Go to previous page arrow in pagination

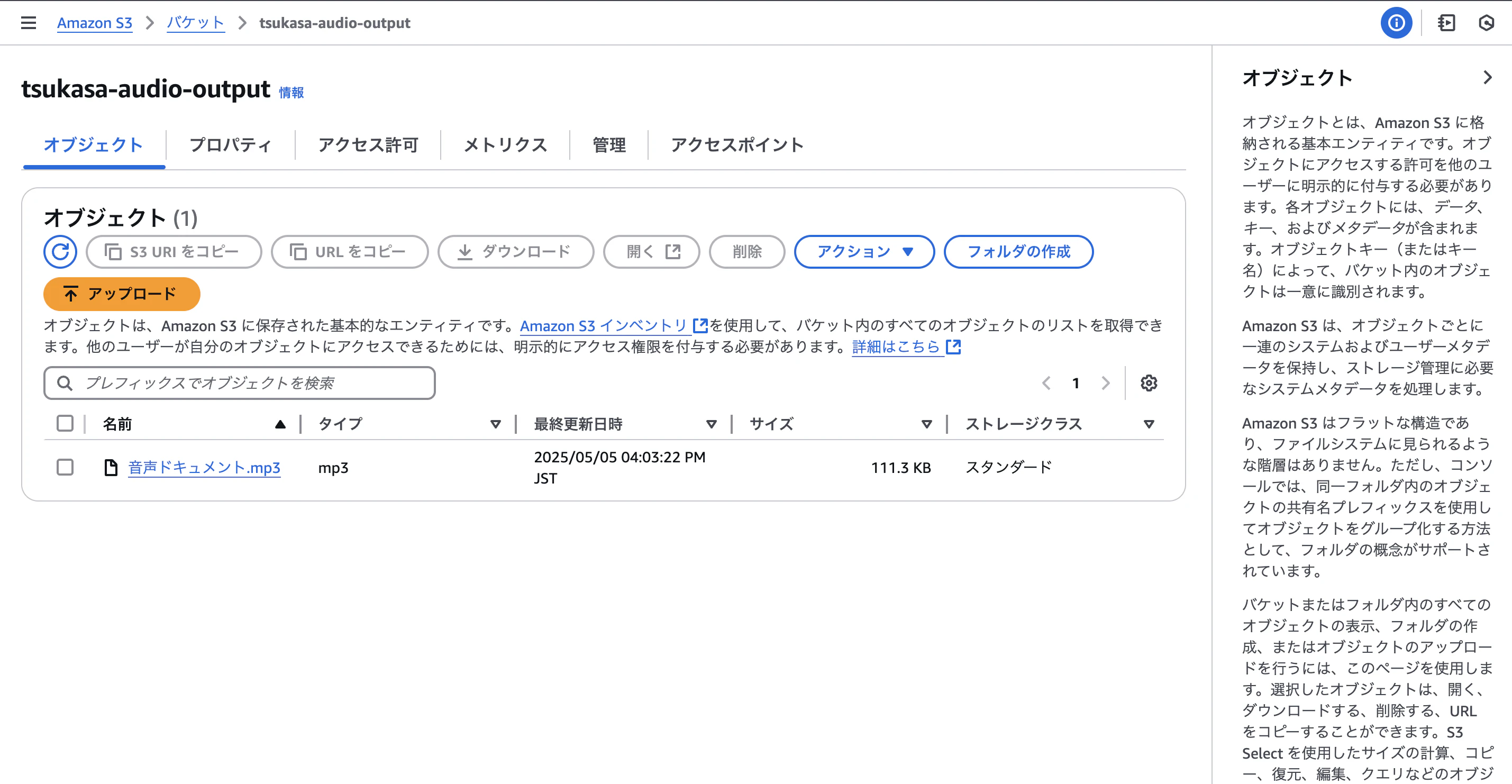[x=1046, y=383]
